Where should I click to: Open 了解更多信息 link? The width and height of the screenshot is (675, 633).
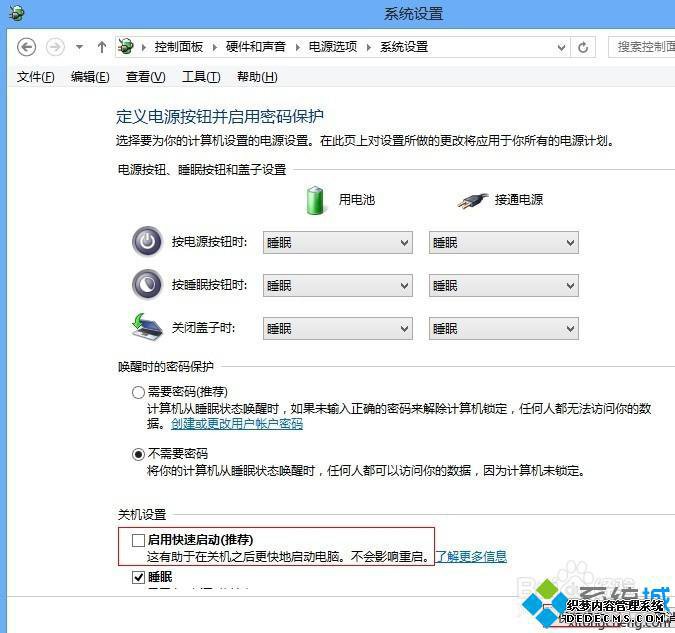(471, 556)
